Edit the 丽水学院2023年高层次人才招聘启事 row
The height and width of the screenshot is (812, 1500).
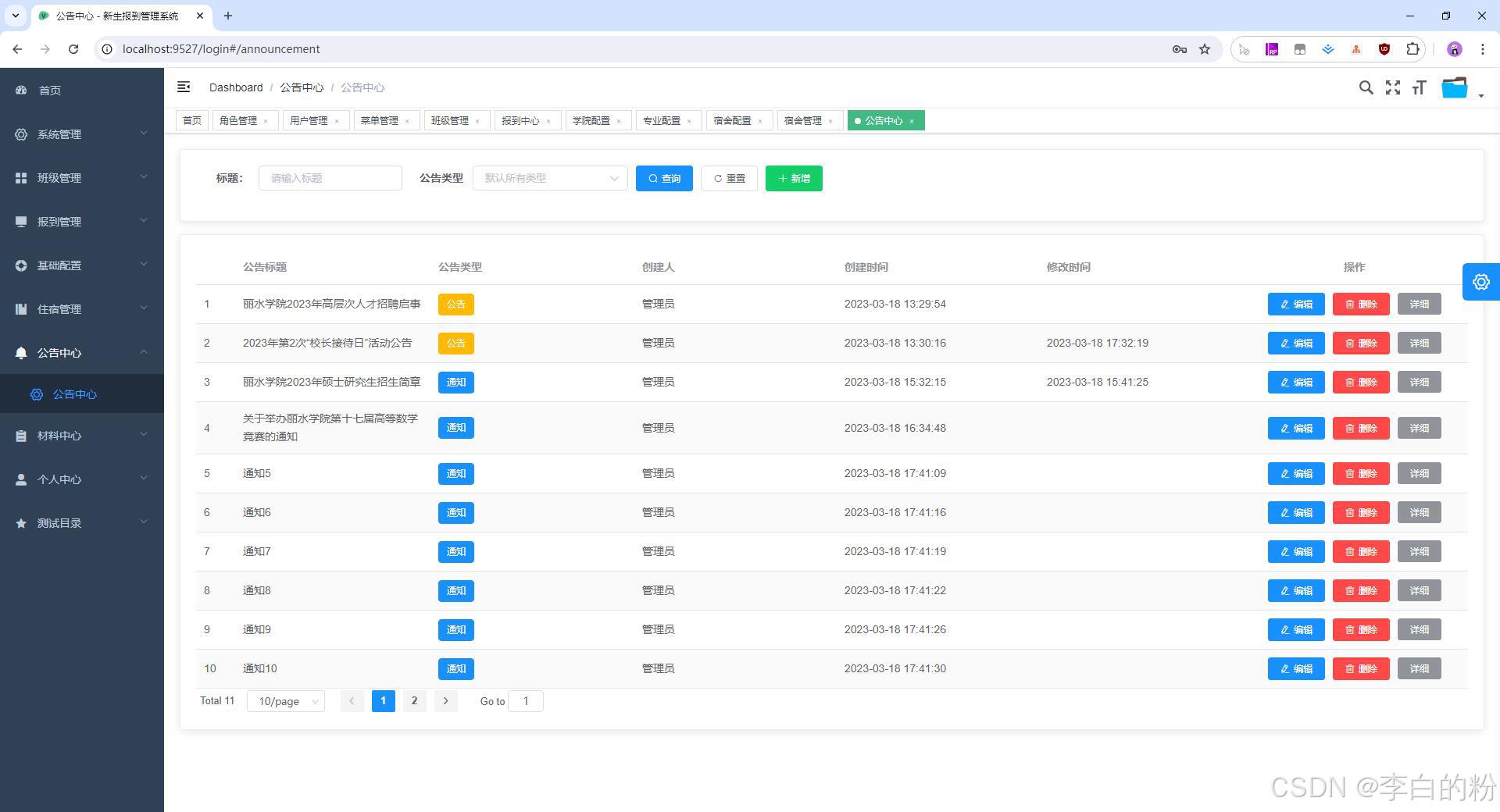tap(1296, 304)
